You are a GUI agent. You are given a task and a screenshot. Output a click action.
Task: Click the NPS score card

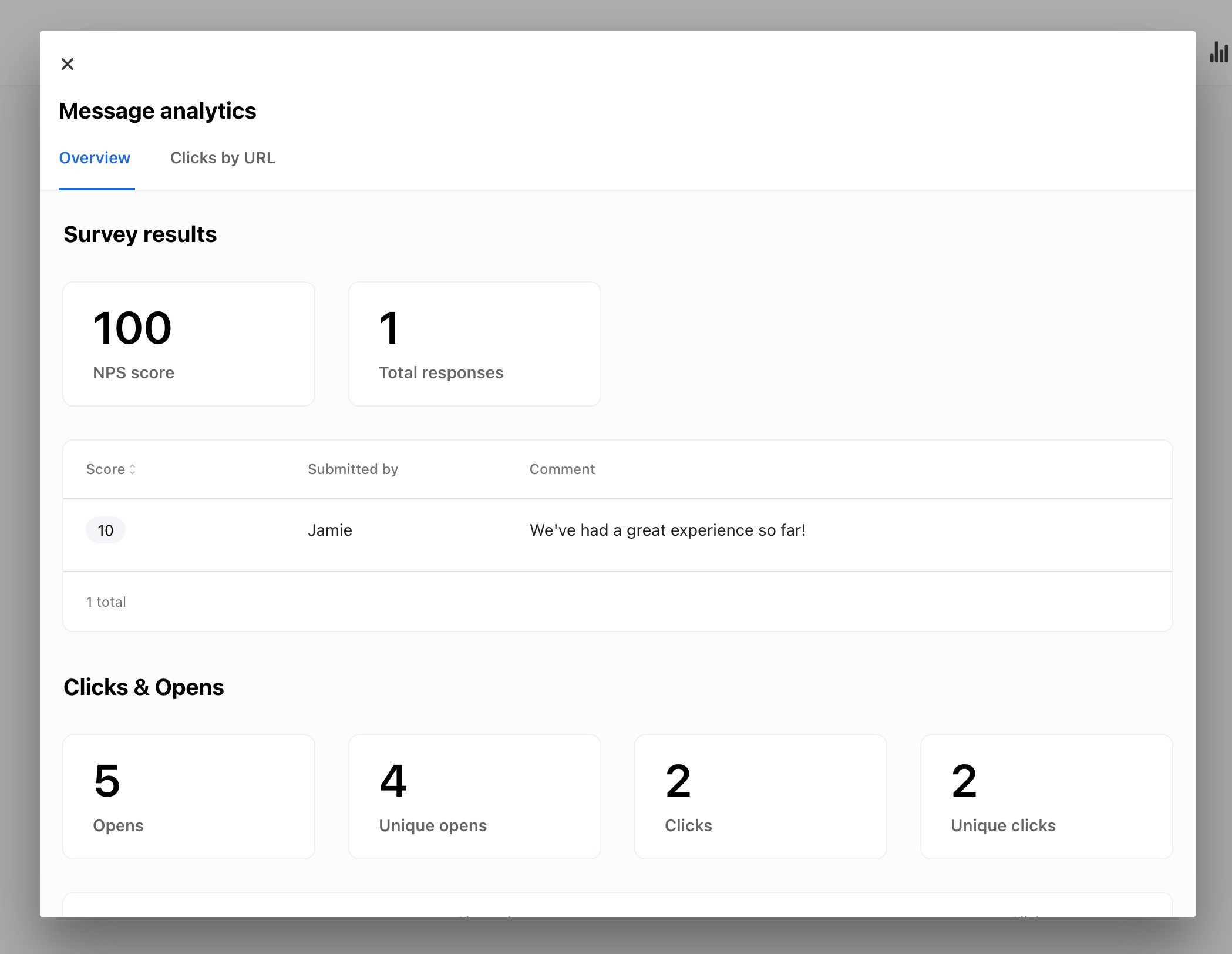coord(188,344)
